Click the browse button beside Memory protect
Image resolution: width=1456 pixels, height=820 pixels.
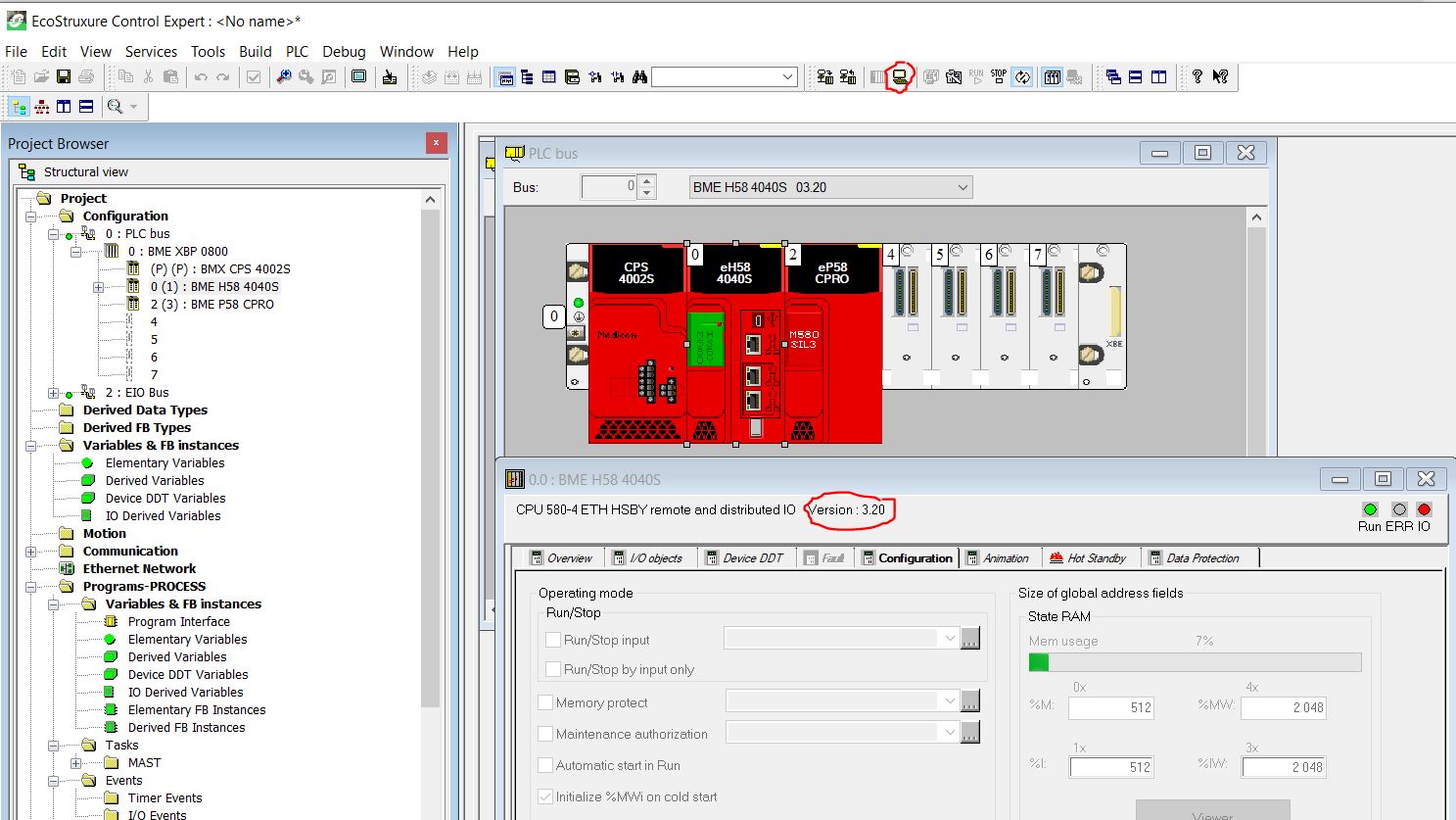(x=970, y=701)
